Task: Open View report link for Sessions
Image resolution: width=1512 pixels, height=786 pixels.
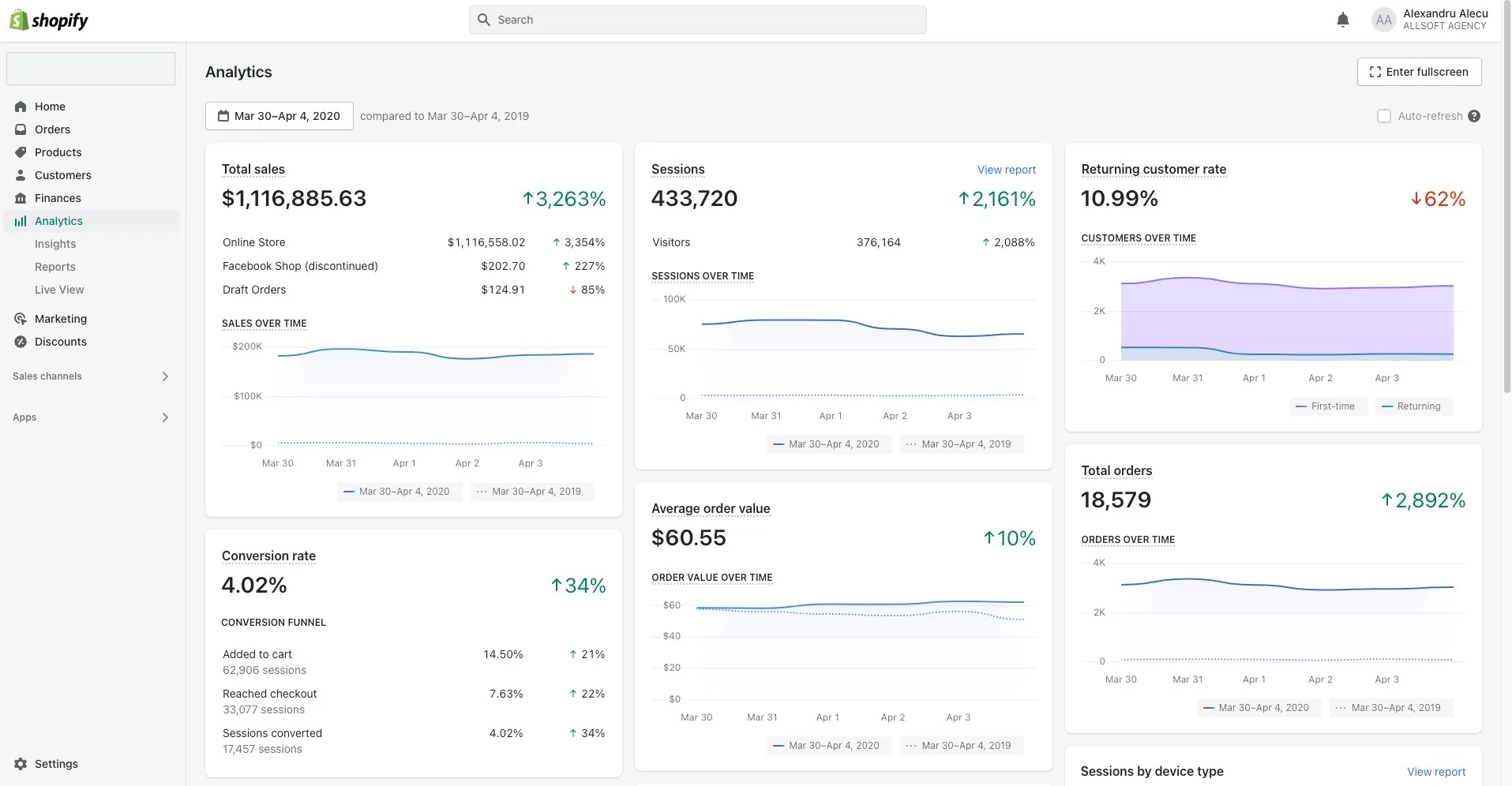Action: click(x=1006, y=170)
